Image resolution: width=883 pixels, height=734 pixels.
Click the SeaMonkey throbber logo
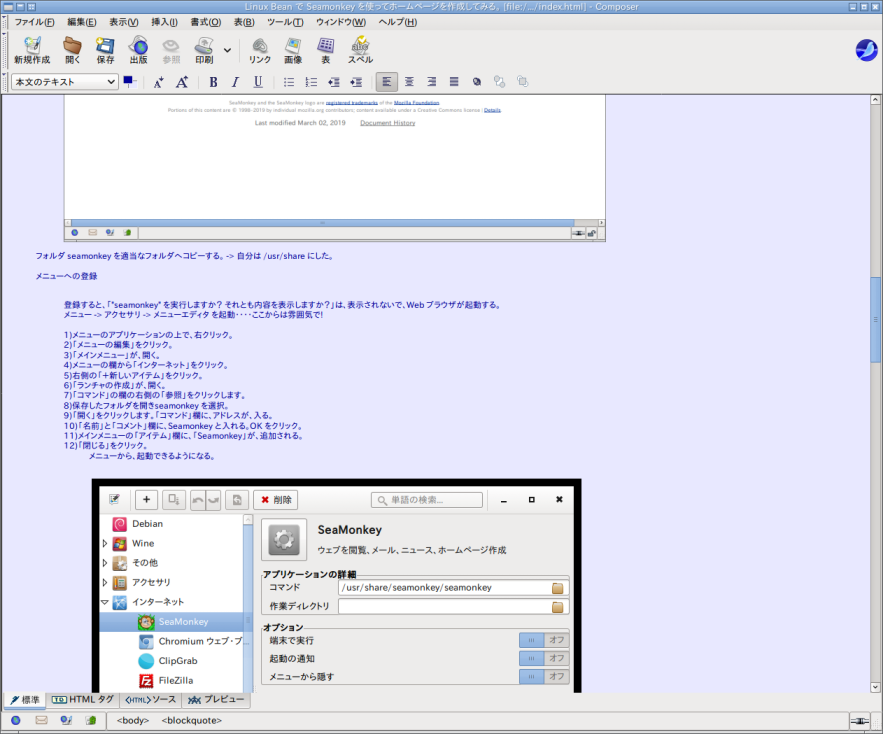[866, 50]
